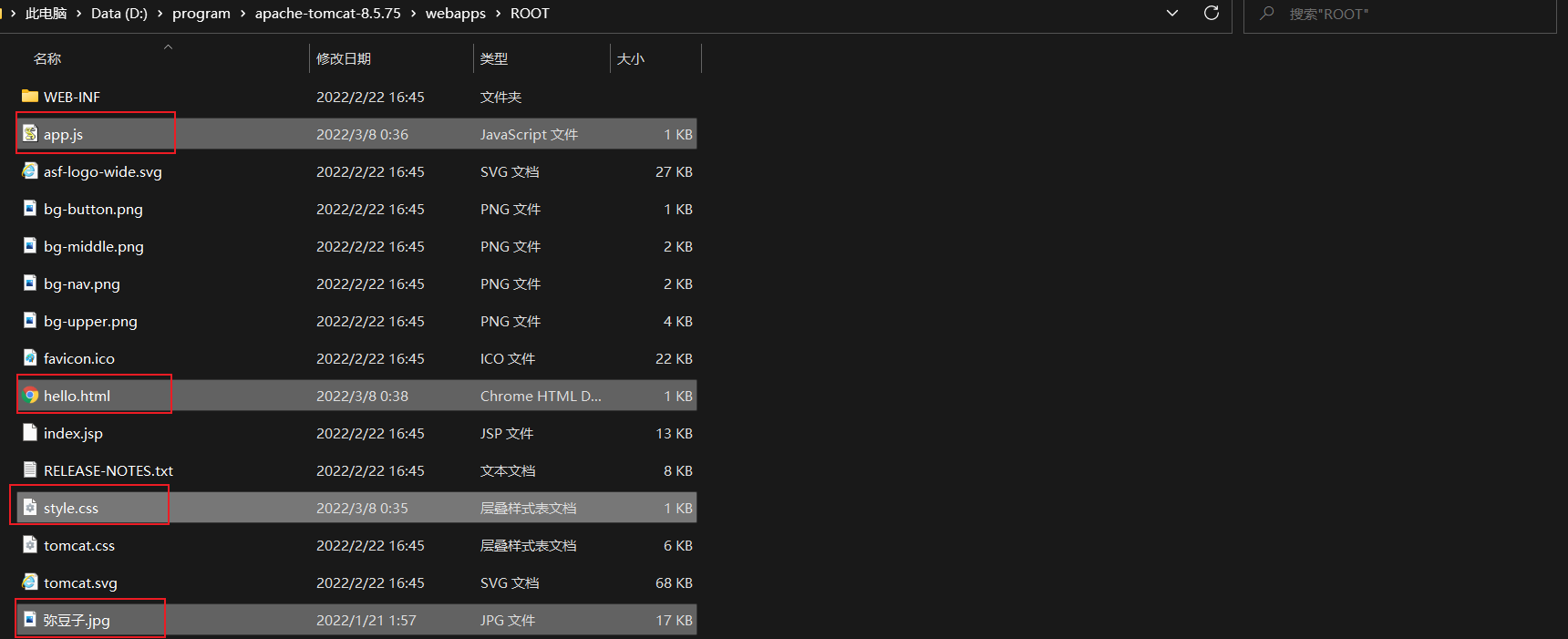Image resolution: width=1568 pixels, height=639 pixels.
Task: Go to Data (D:) breadcrumb
Action: (119, 14)
